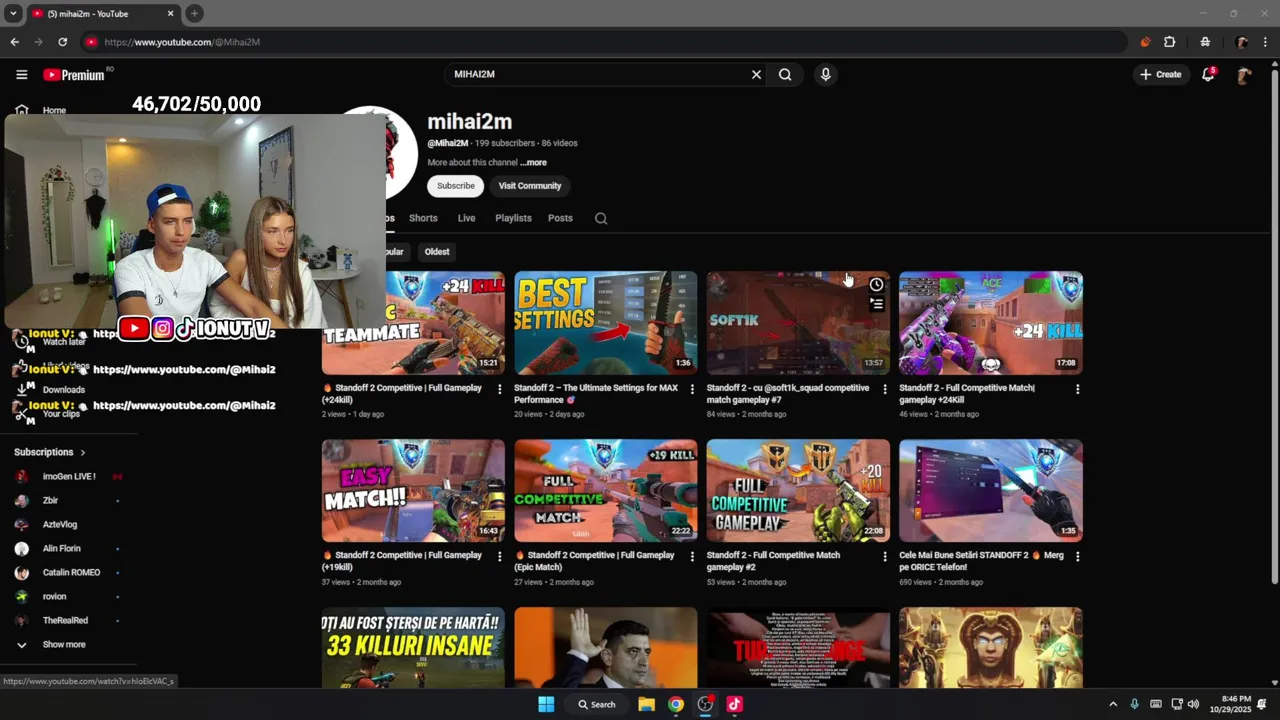Open Chrome from taskbar
Viewport: 1280px width, 720px height.
click(676, 704)
